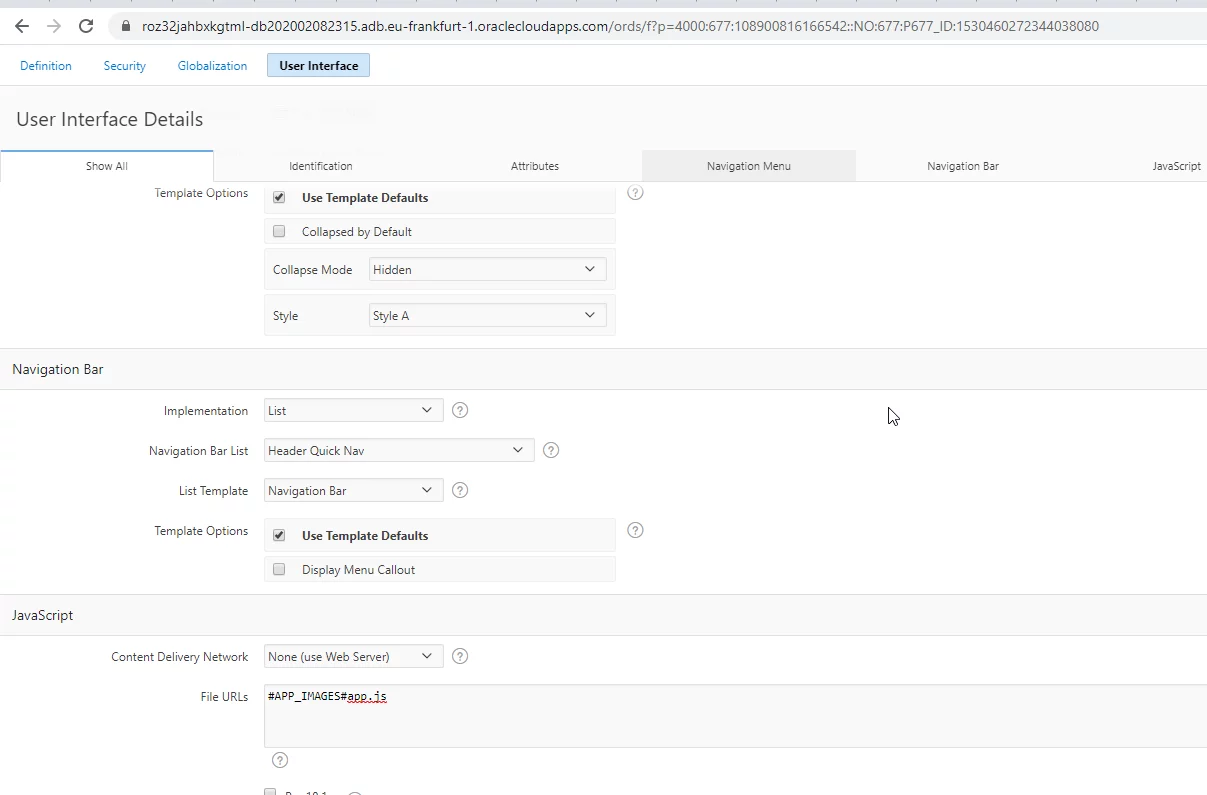
Task: Click the User Interface Details heading
Action: pyautogui.click(x=110, y=119)
